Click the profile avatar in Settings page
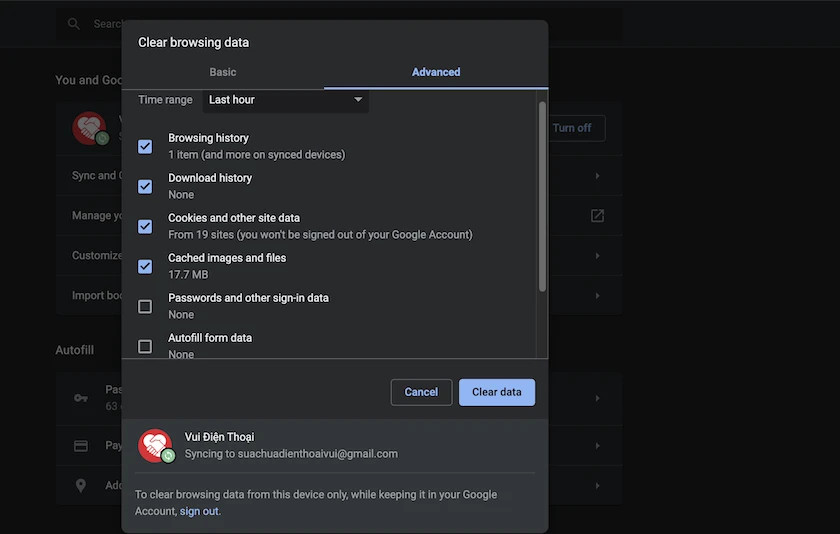Image resolution: width=840 pixels, height=534 pixels. 90,129
